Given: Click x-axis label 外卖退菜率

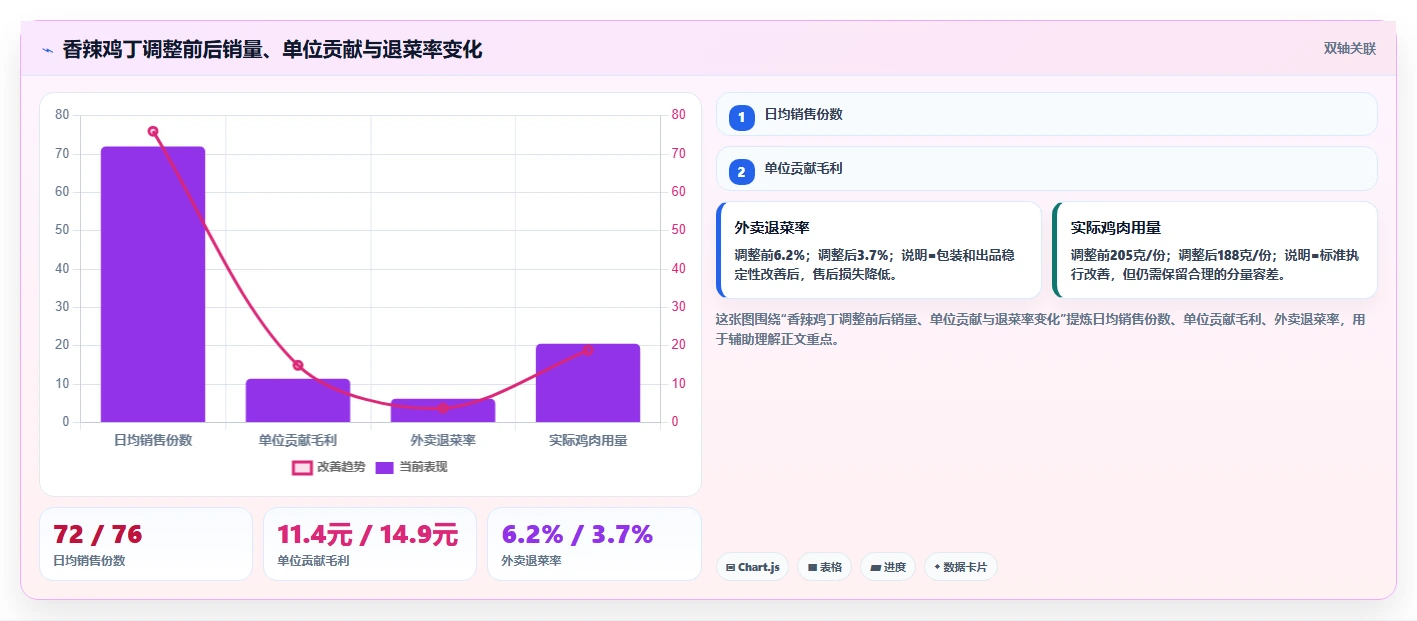Looking at the screenshot, I should (x=443, y=440).
